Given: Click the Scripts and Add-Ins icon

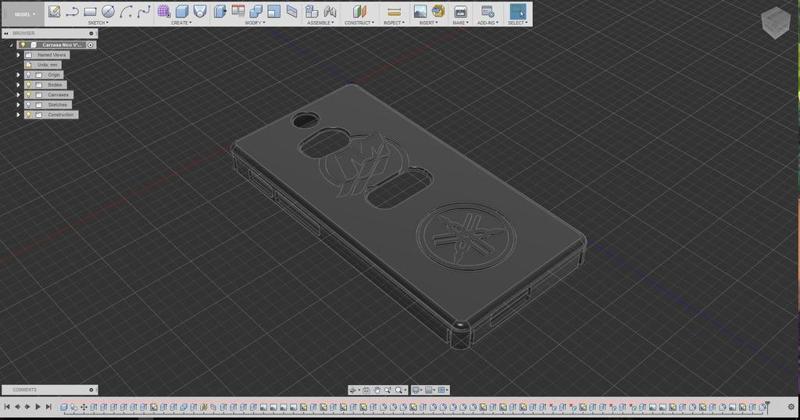Looking at the screenshot, I should 487,11.
